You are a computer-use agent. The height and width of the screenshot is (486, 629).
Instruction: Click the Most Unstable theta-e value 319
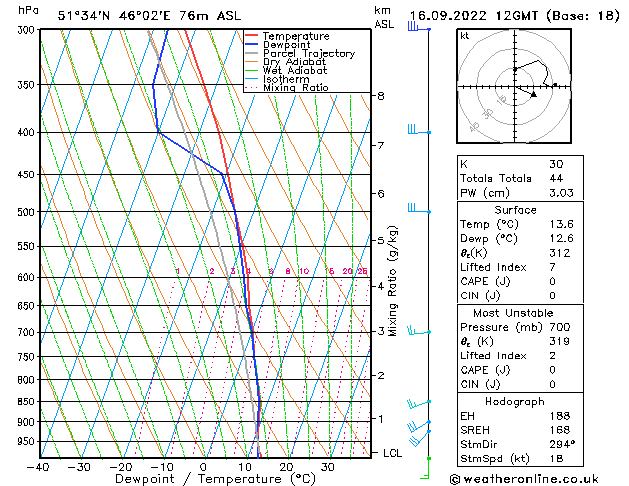pos(560,341)
